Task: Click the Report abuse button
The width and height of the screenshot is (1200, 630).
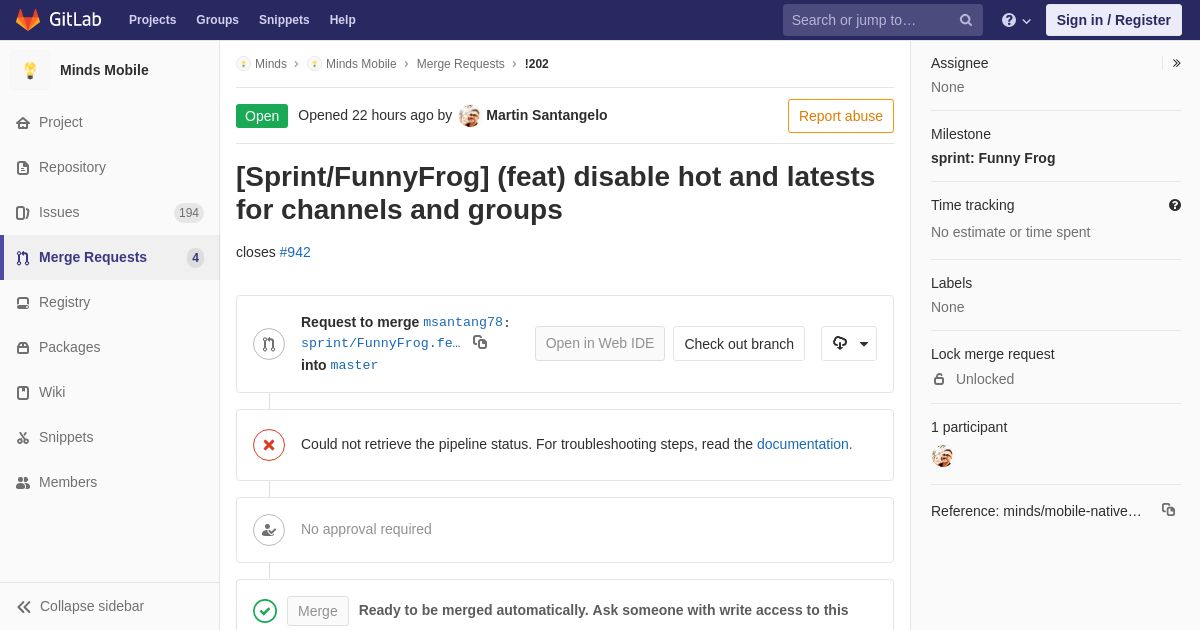Action: pyautogui.click(x=840, y=116)
